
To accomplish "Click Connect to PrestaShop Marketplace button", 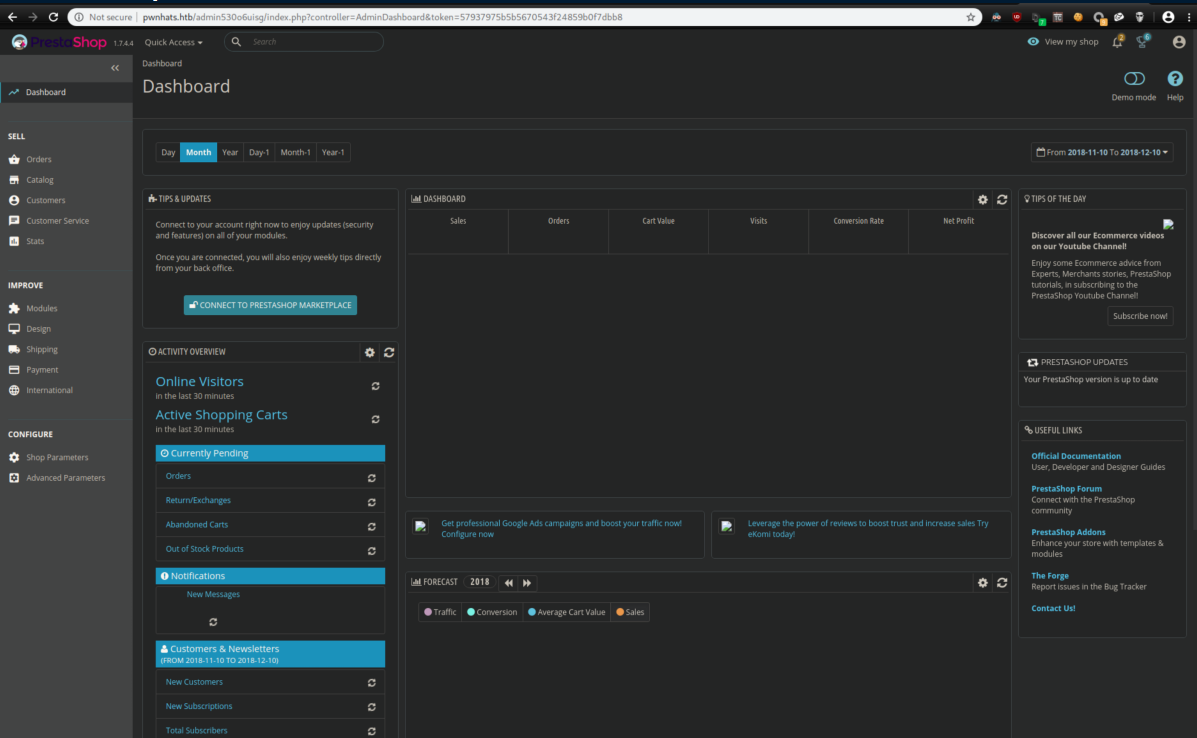I will pyautogui.click(x=270, y=305).
